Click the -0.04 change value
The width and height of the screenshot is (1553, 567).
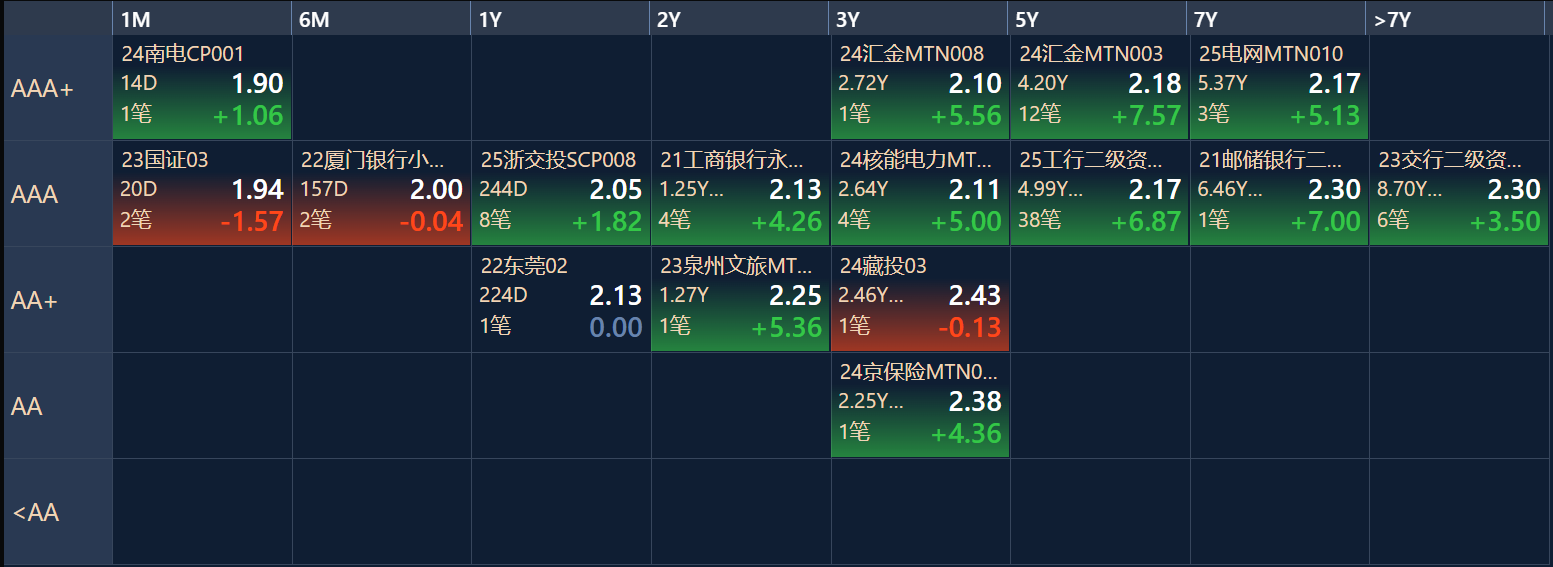click(431, 222)
